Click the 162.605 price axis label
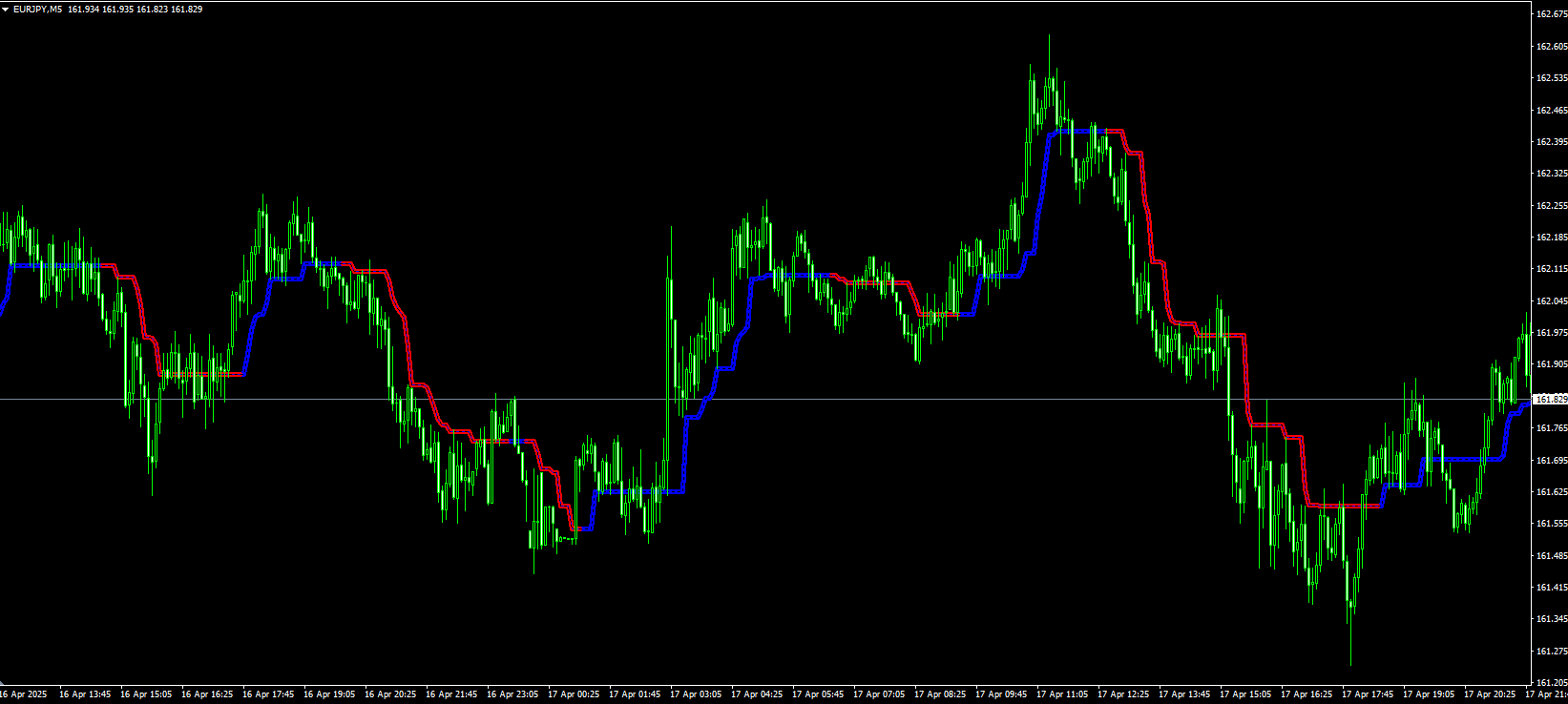The width and height of the screenshot is (1568, 704). point(1551,46)
